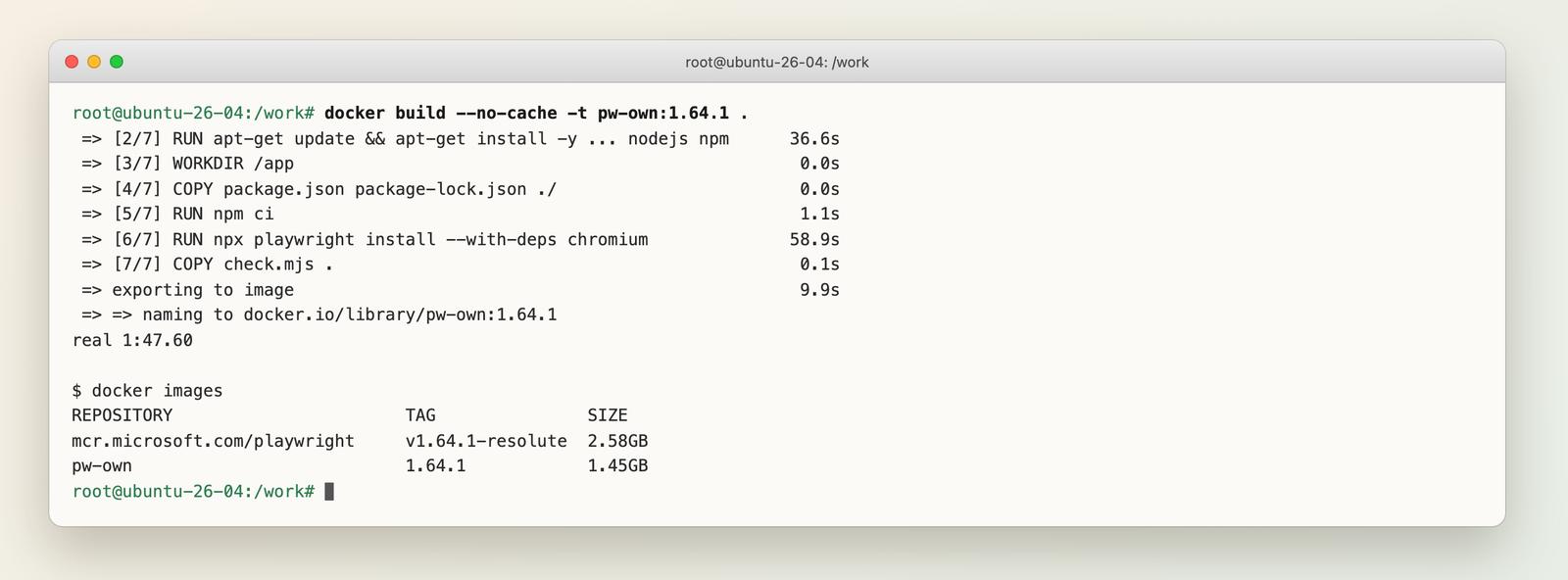Click the TAG column header
Image resolution: width=1568 pixels, height=580 pixels.
(x=420, y=415)
